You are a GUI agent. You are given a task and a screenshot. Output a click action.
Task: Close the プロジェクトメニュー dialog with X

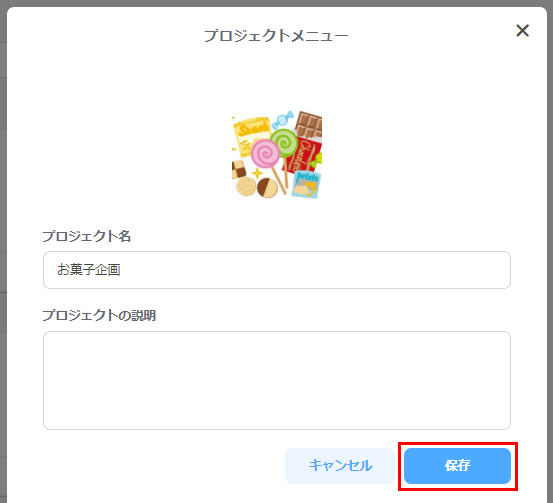pyautogui.click(x=522, y=31)
